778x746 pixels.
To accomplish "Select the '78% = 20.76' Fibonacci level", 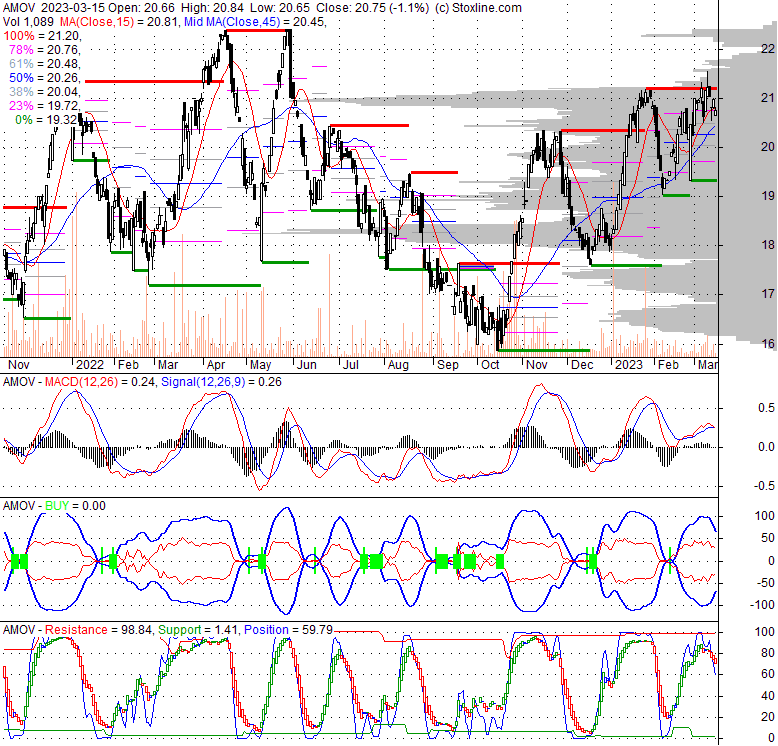I will tap(44, 50).
